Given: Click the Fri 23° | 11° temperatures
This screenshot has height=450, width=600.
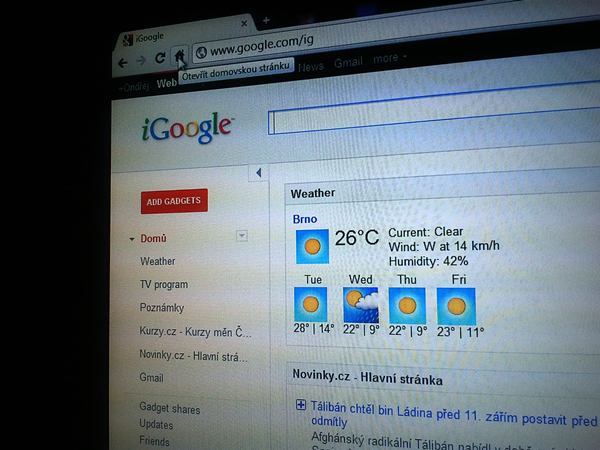Looking at the screenshot, I should coord(460,331).
